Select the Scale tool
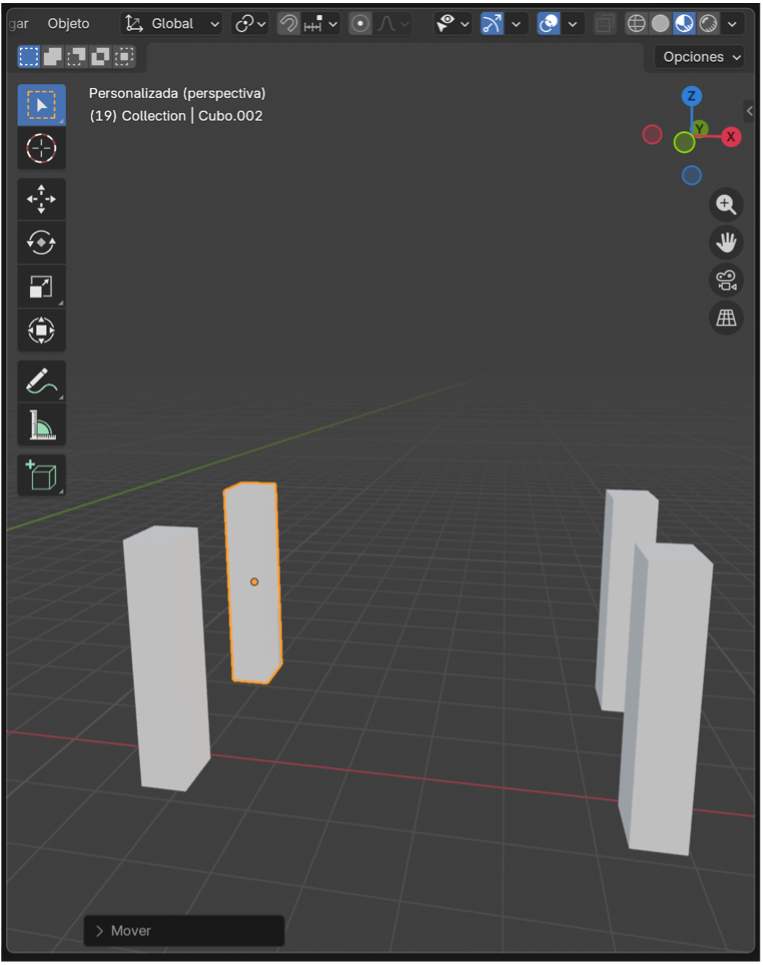Image resolution: width=763 pixels, height=965 pixels. coord(41,287)
